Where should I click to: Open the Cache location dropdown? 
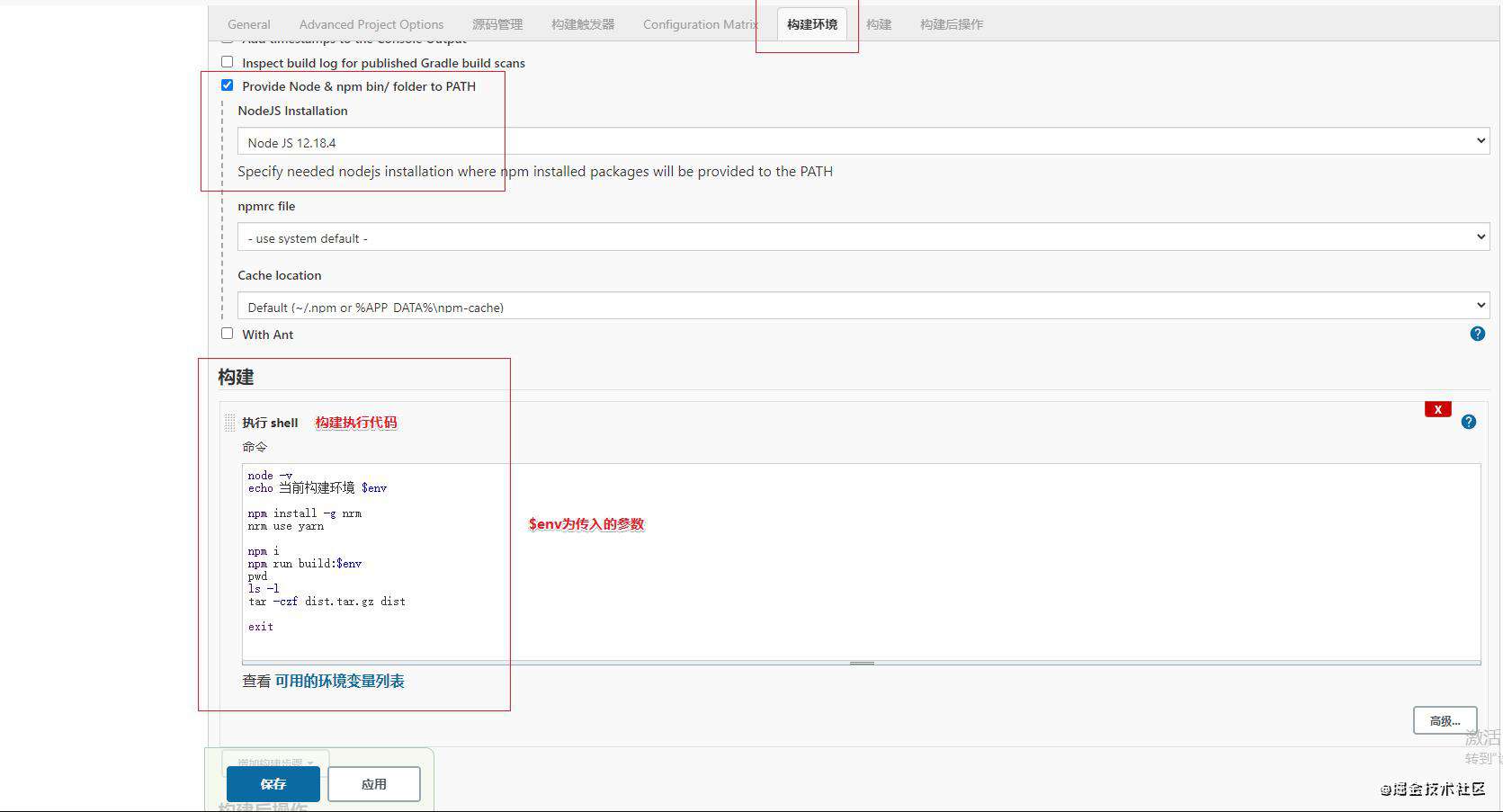[863, 307]
